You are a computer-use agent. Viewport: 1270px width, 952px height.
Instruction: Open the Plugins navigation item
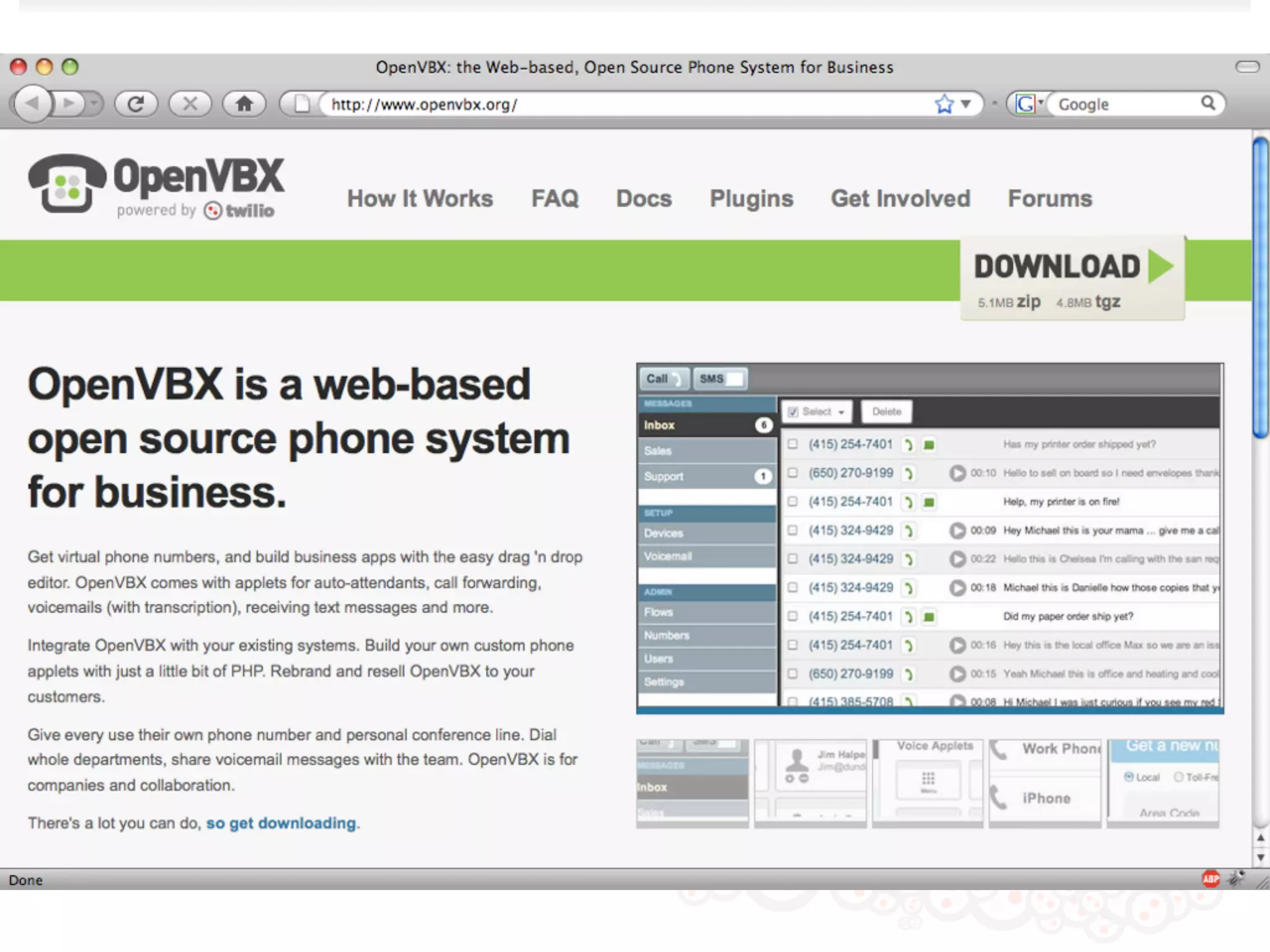tap(751, 198)
